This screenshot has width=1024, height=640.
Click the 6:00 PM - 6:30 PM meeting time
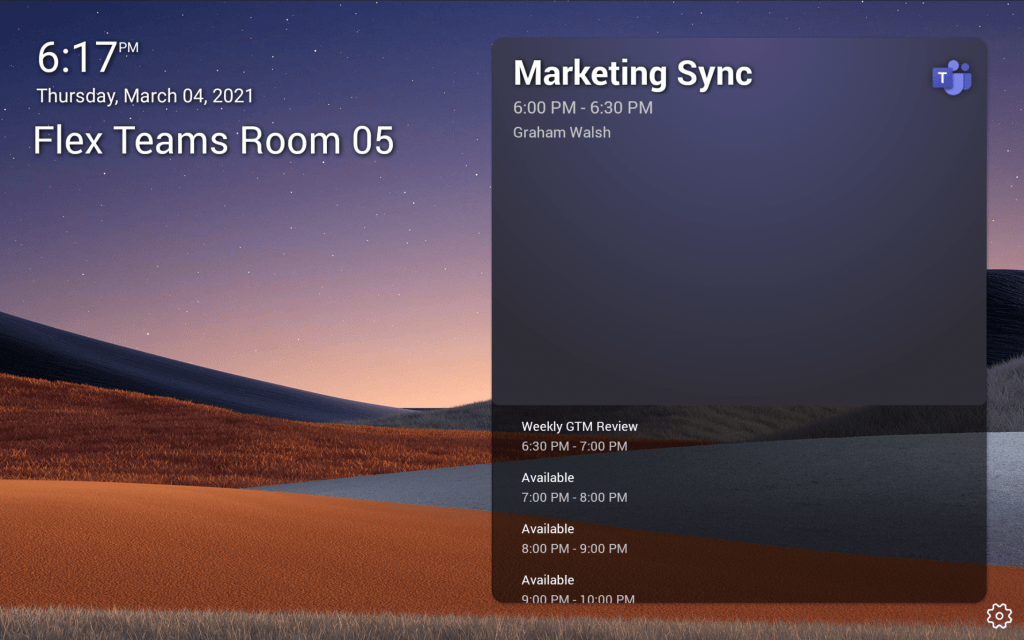[x=582, y=107]
